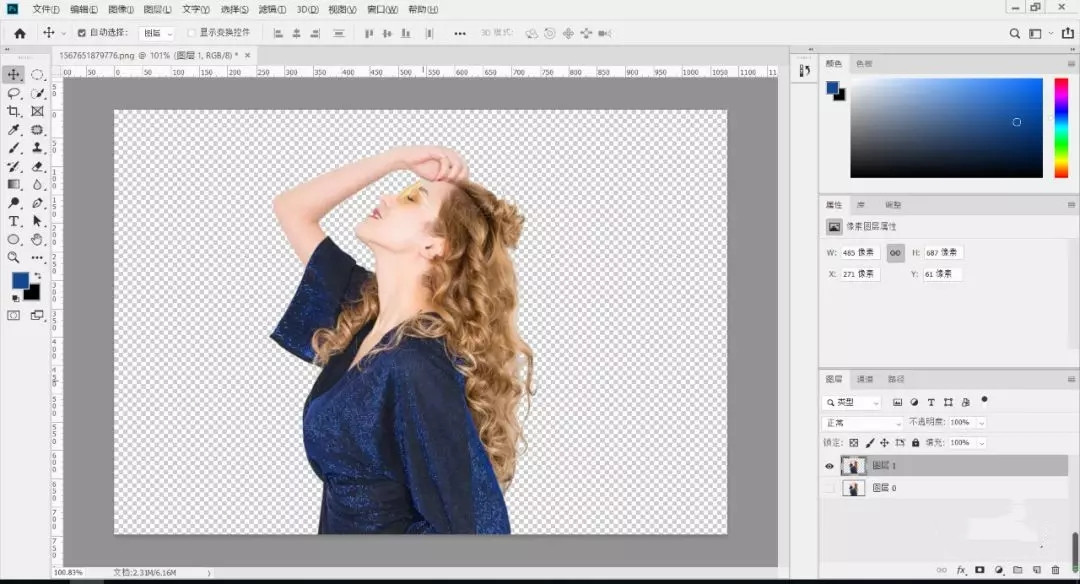Switch to the 通道 tab
The image size is (1080, 584).
[865, 379]
